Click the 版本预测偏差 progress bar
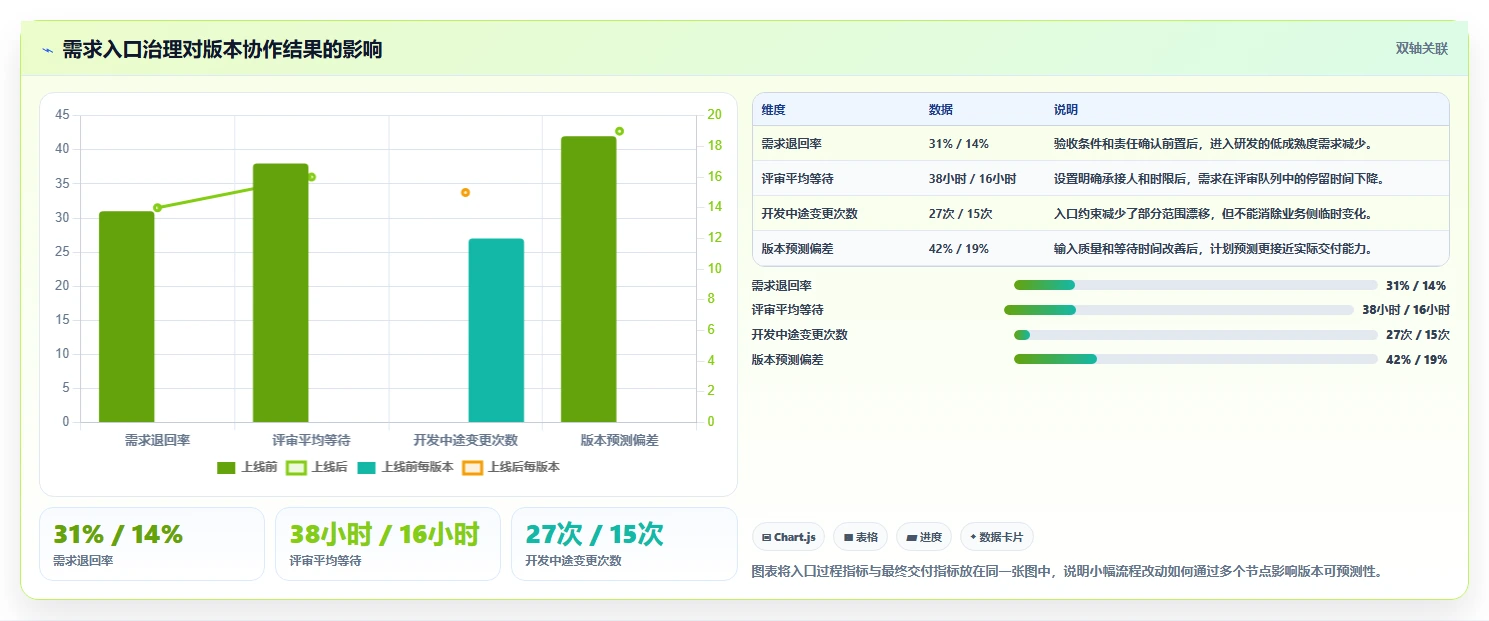 tap(1195, 359)
